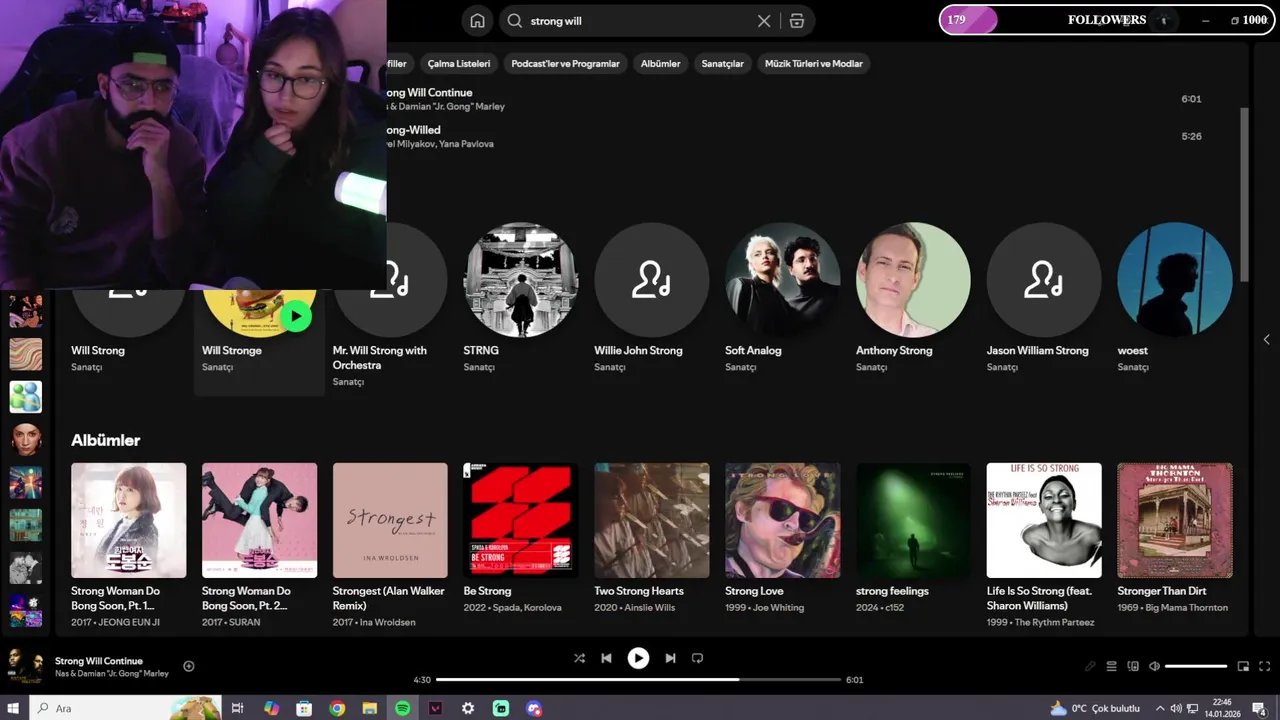The width and height of the screenshot is (1280, 720).
Task: Open the mini player icon
Action: [1243, 666]
